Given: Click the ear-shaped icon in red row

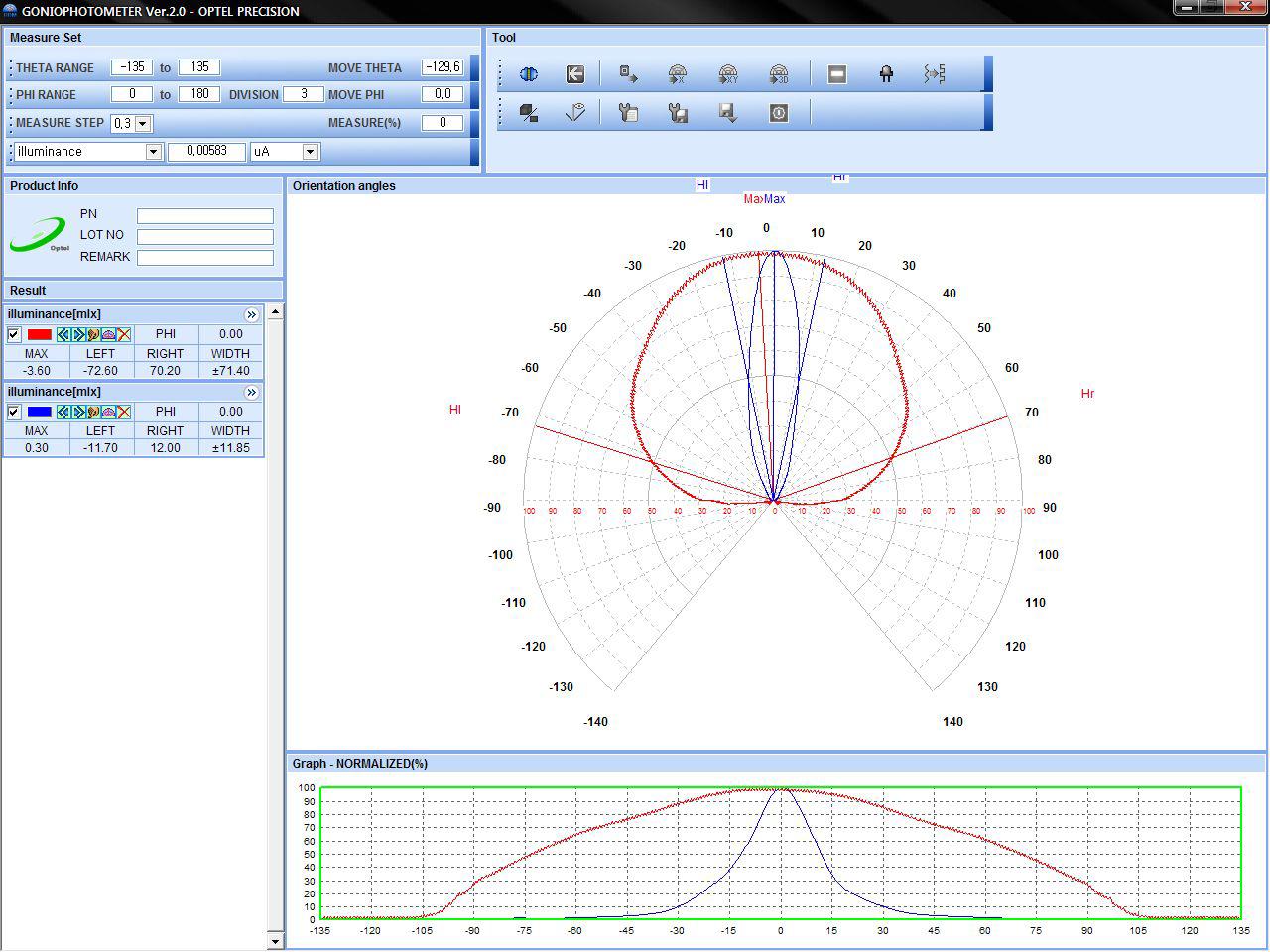Looking at the screenshot, I should (x=93, y=335).
